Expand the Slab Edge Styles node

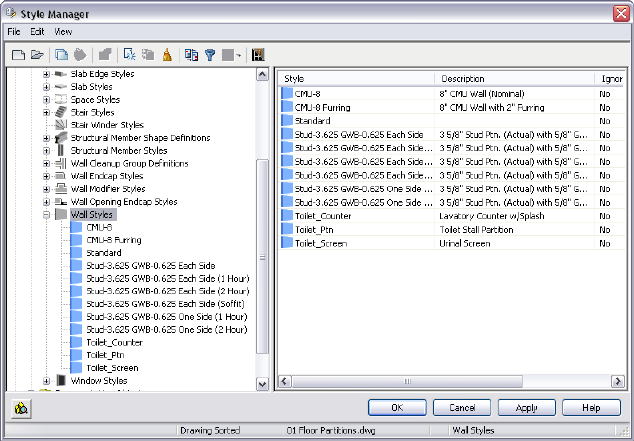46,74
